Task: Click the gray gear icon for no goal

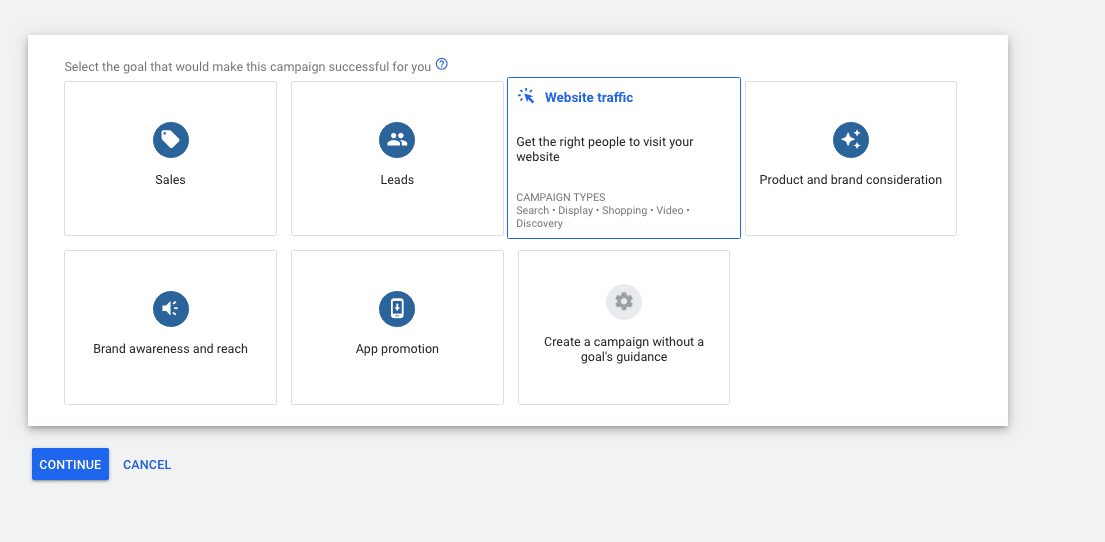Action: pos(624,302)
